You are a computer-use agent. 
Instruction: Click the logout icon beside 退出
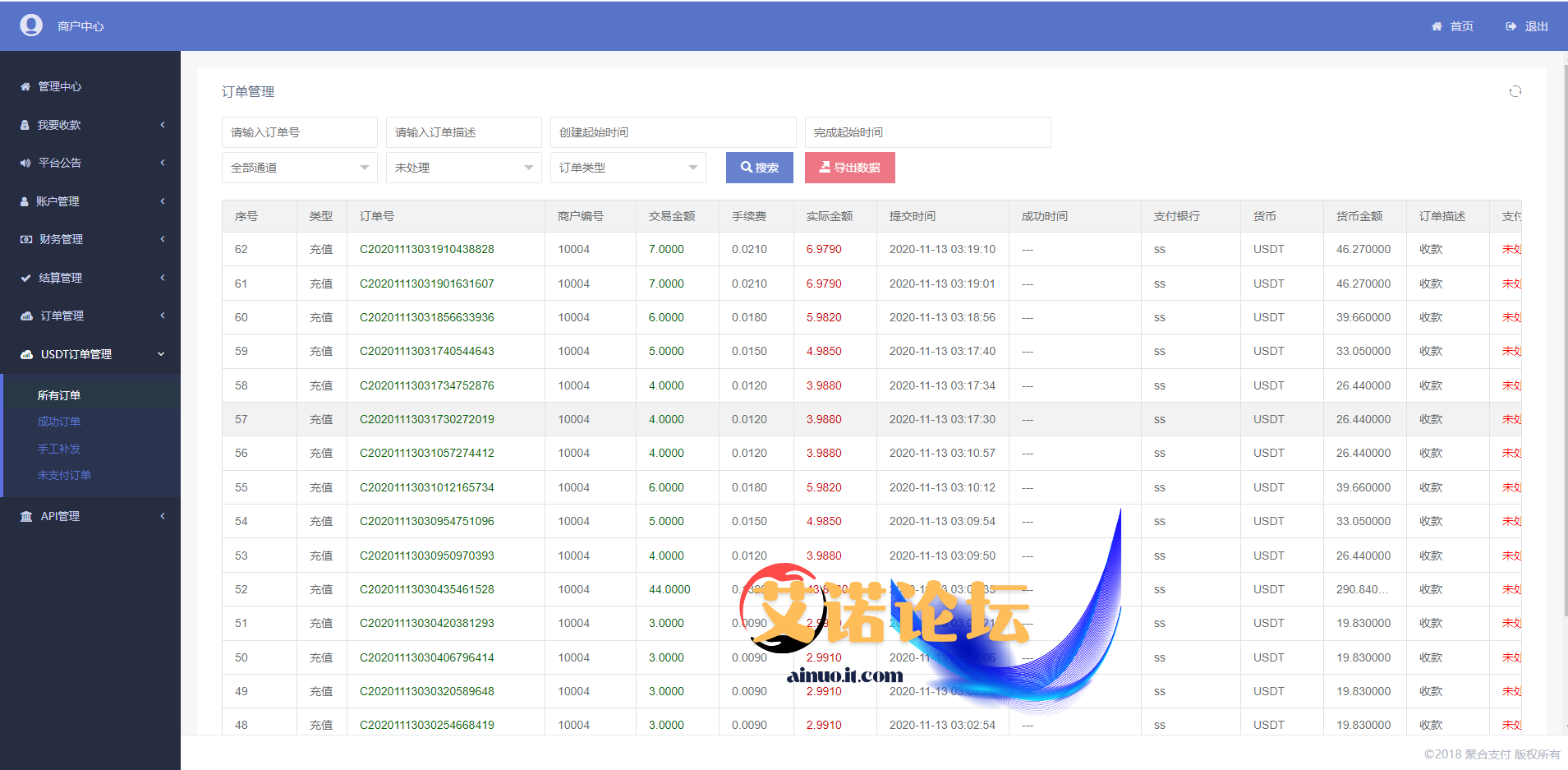[x=1511, y=26]
